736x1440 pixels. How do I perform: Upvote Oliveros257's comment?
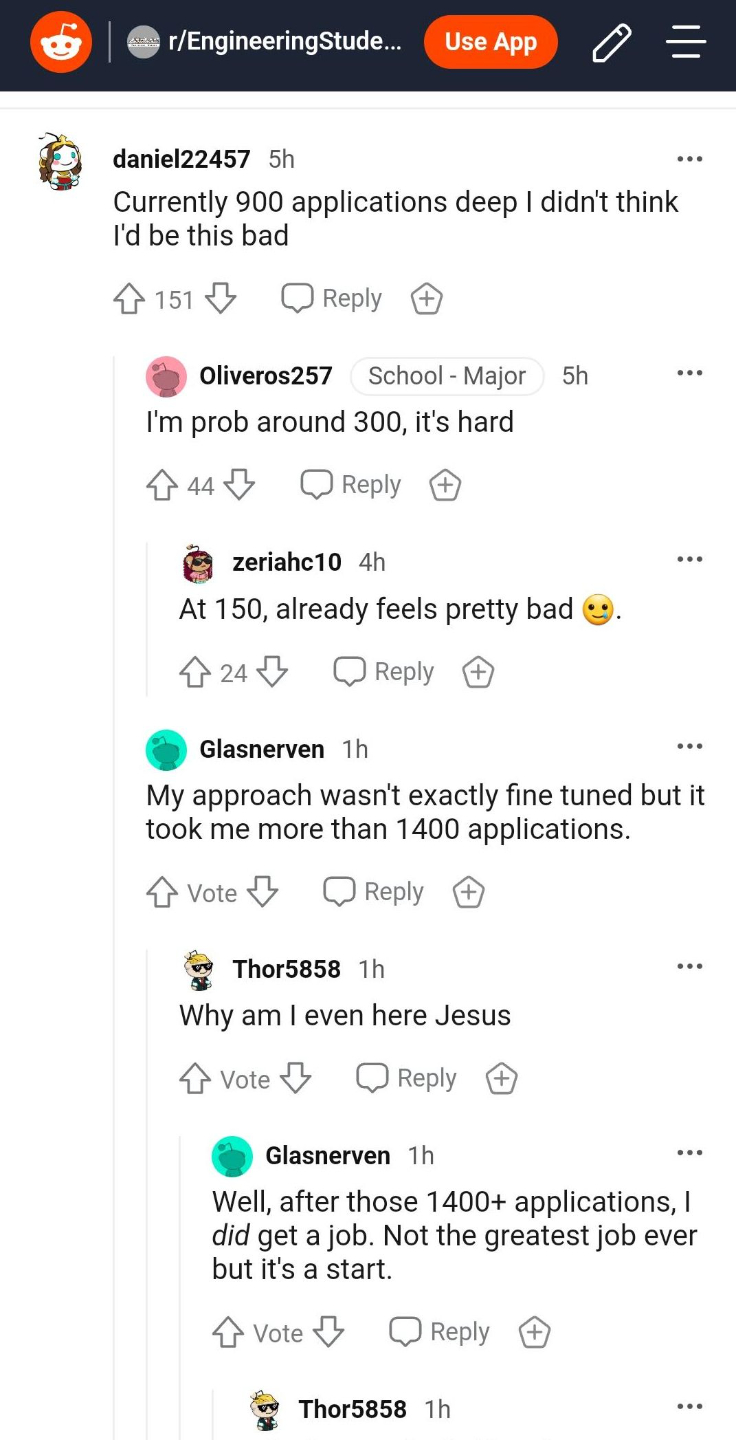pos(162,485)
